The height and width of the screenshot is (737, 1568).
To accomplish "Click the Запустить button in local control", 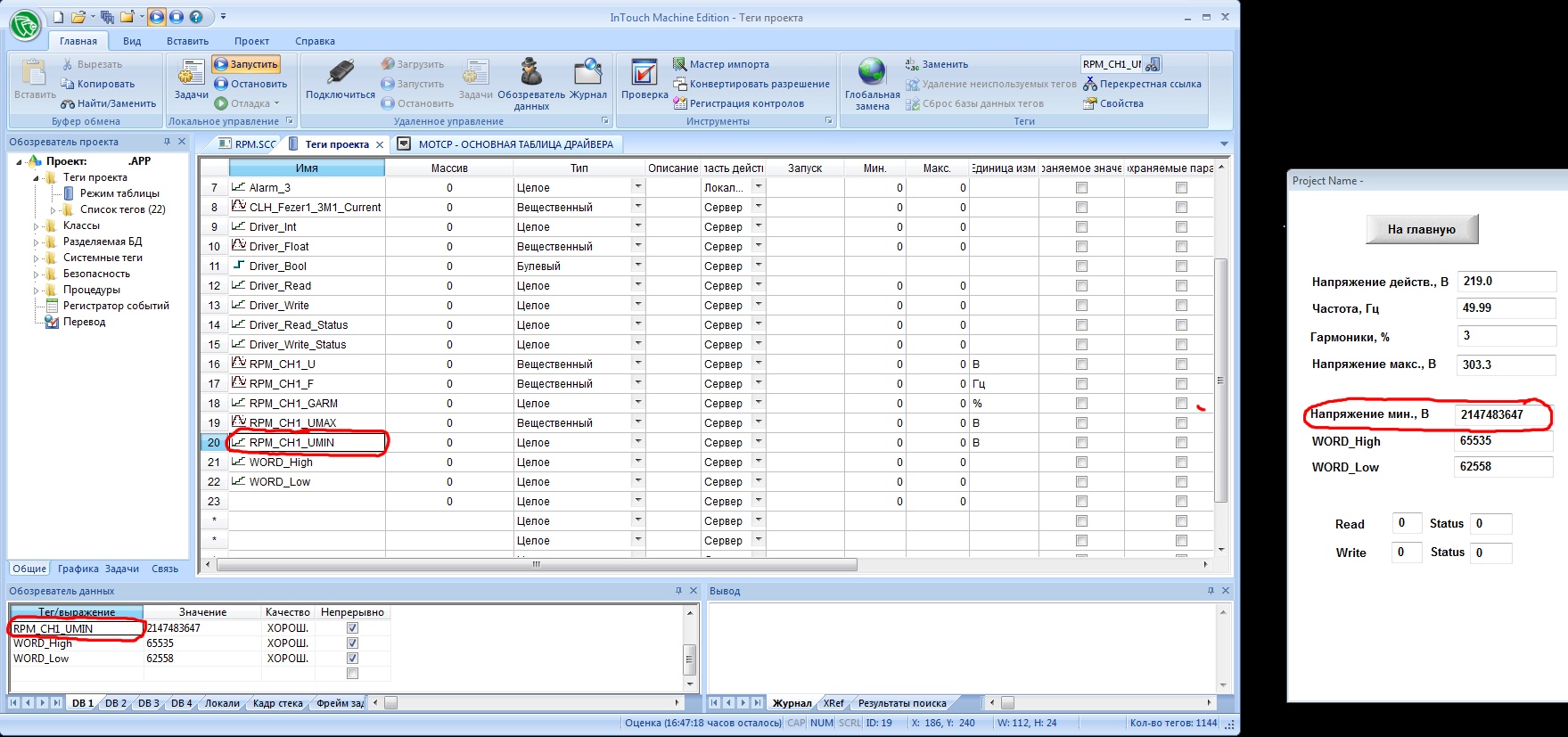I will click(x=247, y=64).
